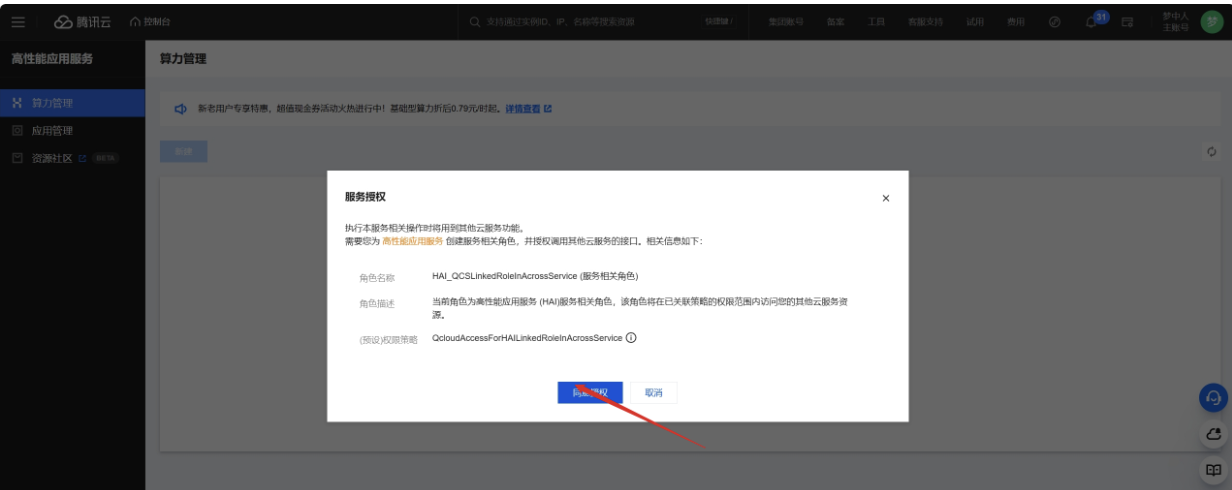The width and height of the screenshot is (1232, 490).
Task: Click the documentation book icon at bottom-right
Action: pos(1213,469)
